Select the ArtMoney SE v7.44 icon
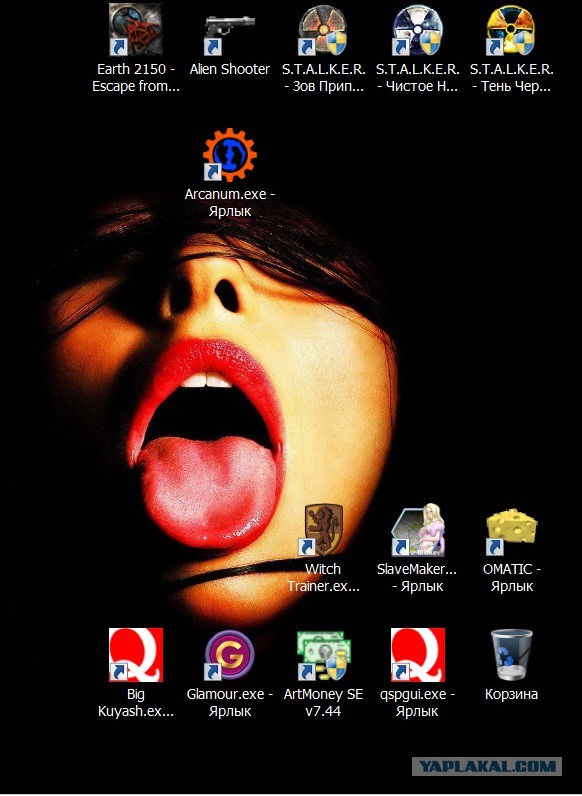The height and width of the screenshot is (796, 582). coord(323,655)
